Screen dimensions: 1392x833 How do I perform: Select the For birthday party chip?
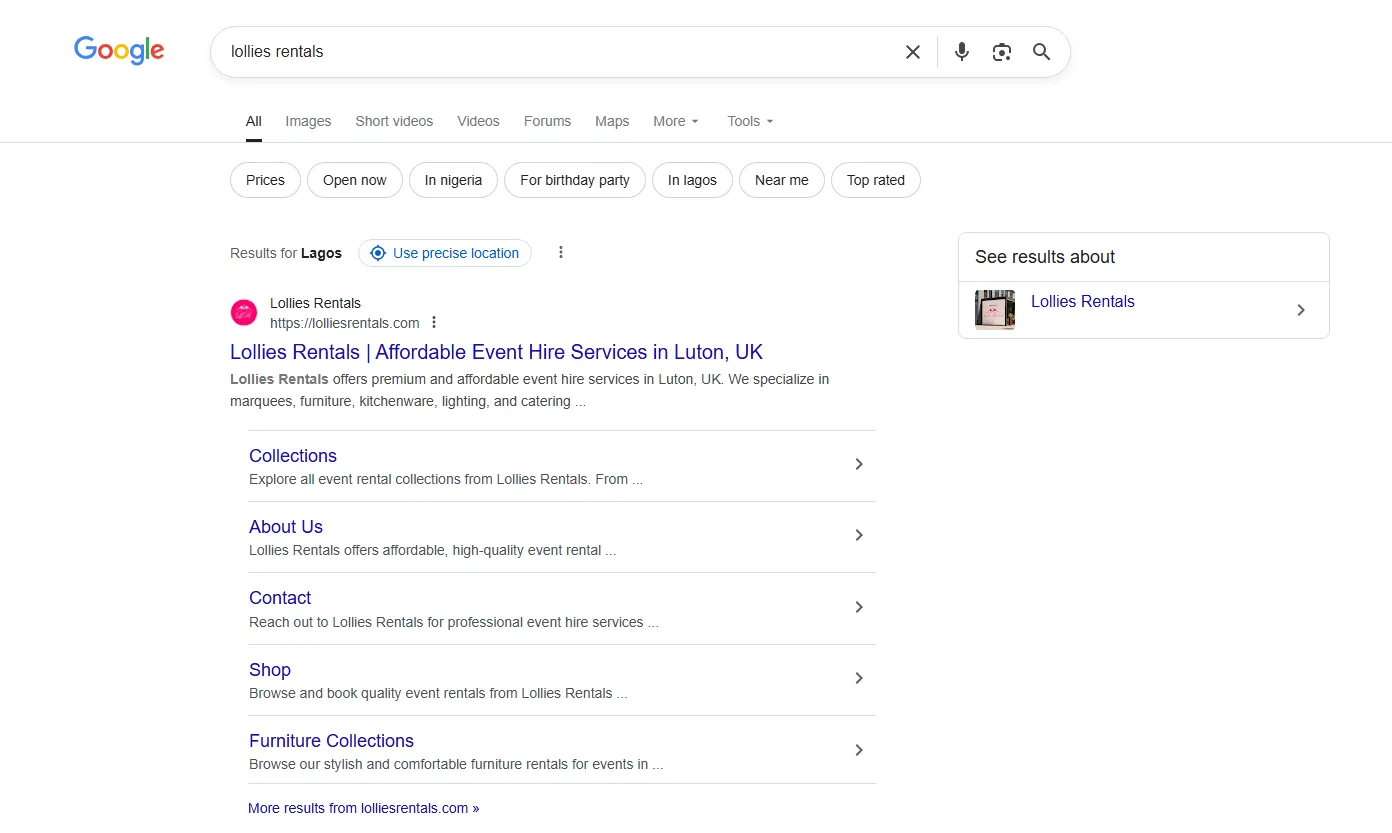575,180
